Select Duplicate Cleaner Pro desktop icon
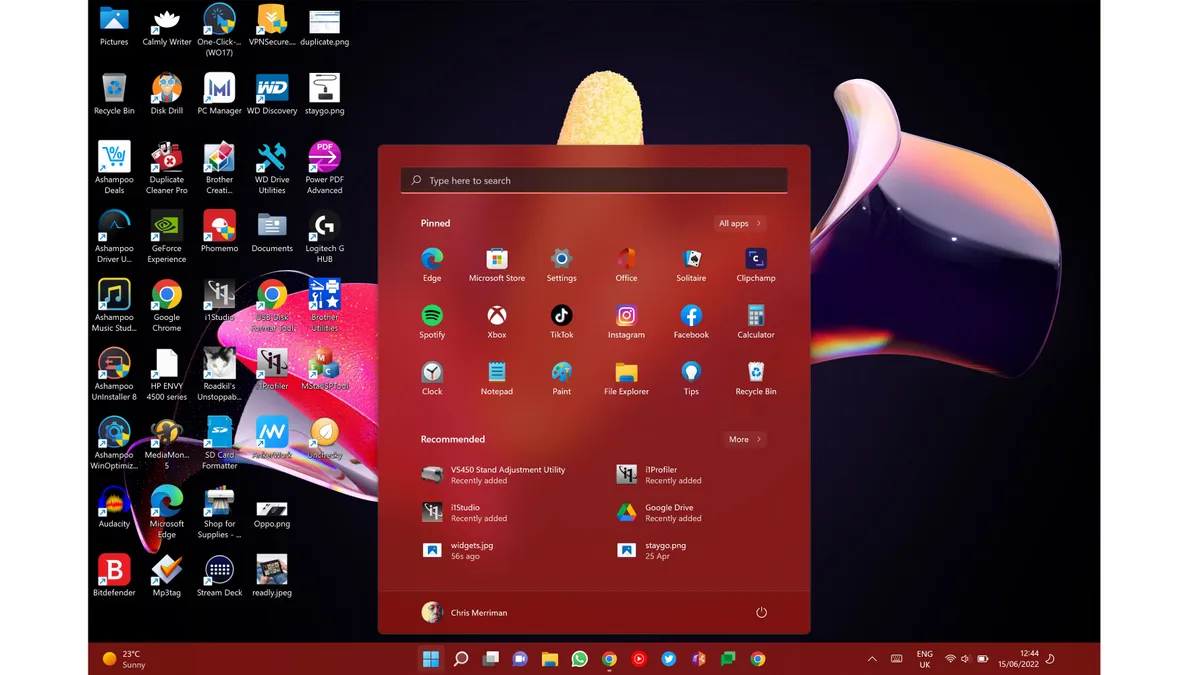This screenshot has height=675, width=1200. 167,168
